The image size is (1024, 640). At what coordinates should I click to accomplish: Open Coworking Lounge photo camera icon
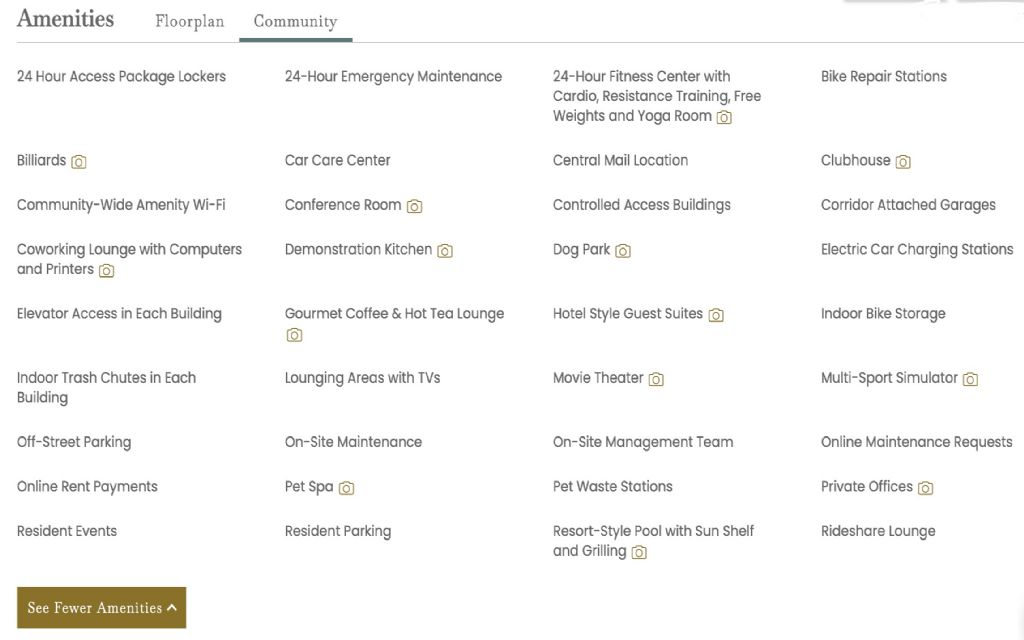pos(106,270)
